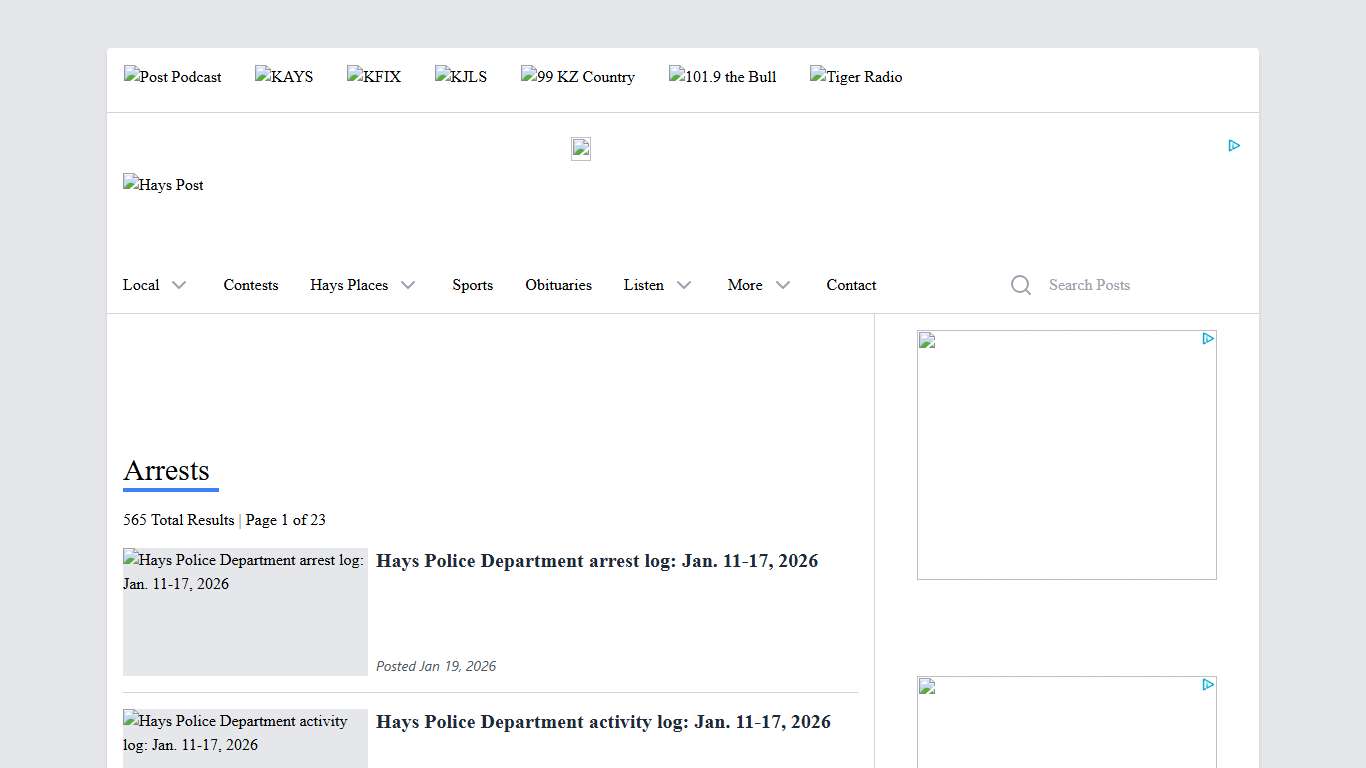Select the KJLS station logo
The height and width of the screenshot is (768, 1366).
point(461,77)
